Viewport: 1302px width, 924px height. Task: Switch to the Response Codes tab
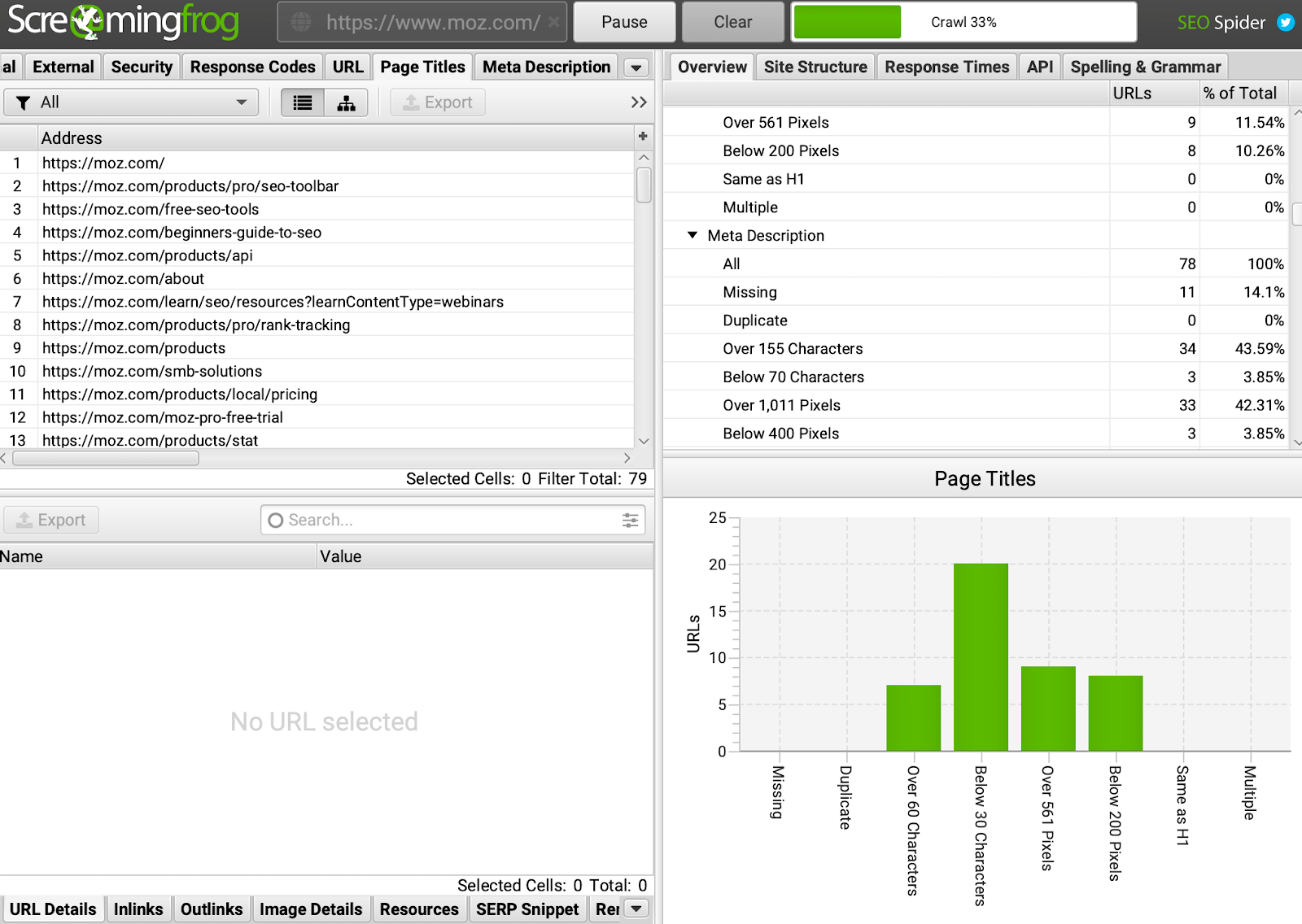(252, 68)
